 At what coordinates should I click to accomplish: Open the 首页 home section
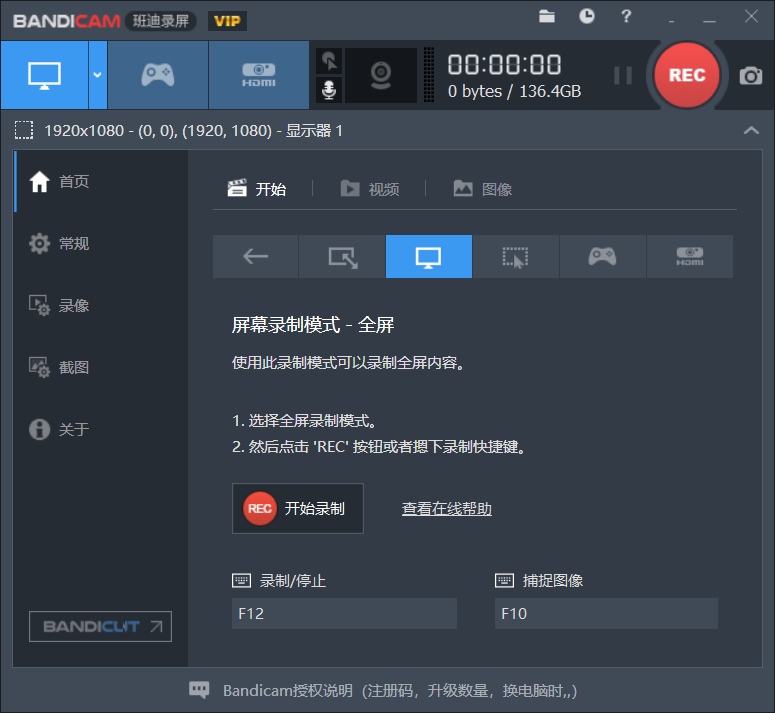[101, 181]
